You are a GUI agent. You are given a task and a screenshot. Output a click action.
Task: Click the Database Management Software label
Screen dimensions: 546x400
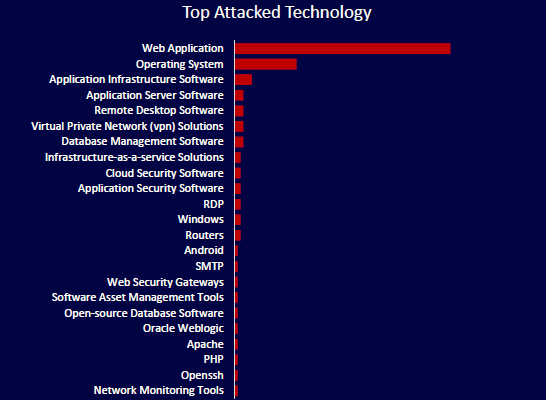point(142,141)
